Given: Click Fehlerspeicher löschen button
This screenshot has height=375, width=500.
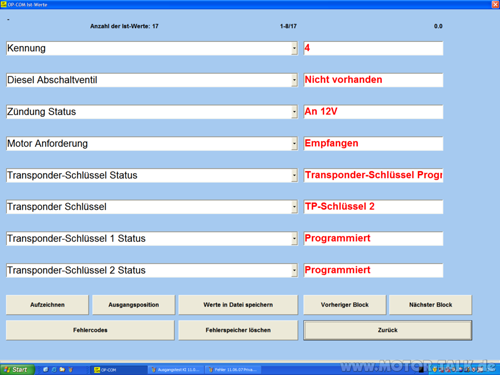Looking at the screenshot, I should pos(238,330).
